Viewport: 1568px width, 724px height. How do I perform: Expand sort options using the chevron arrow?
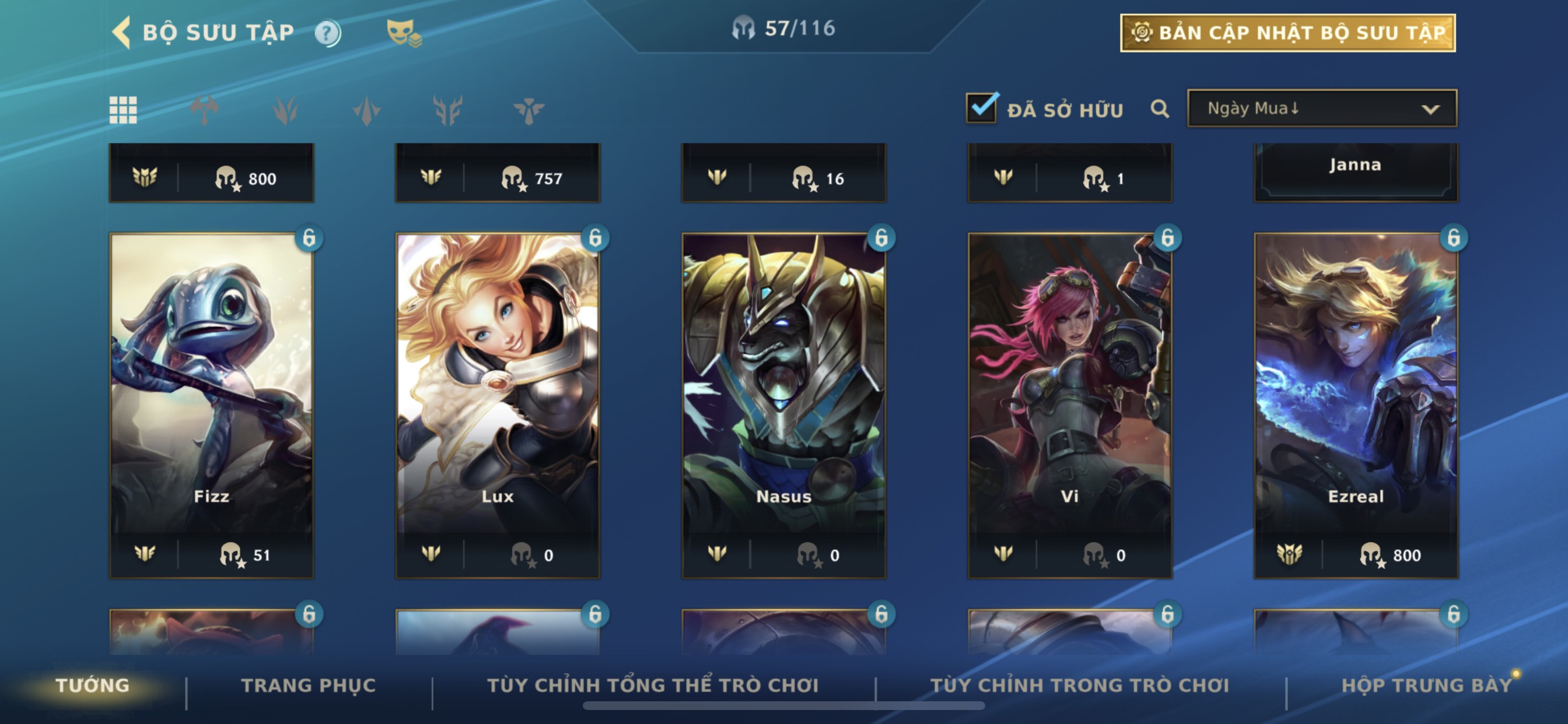coord(1430,110)
